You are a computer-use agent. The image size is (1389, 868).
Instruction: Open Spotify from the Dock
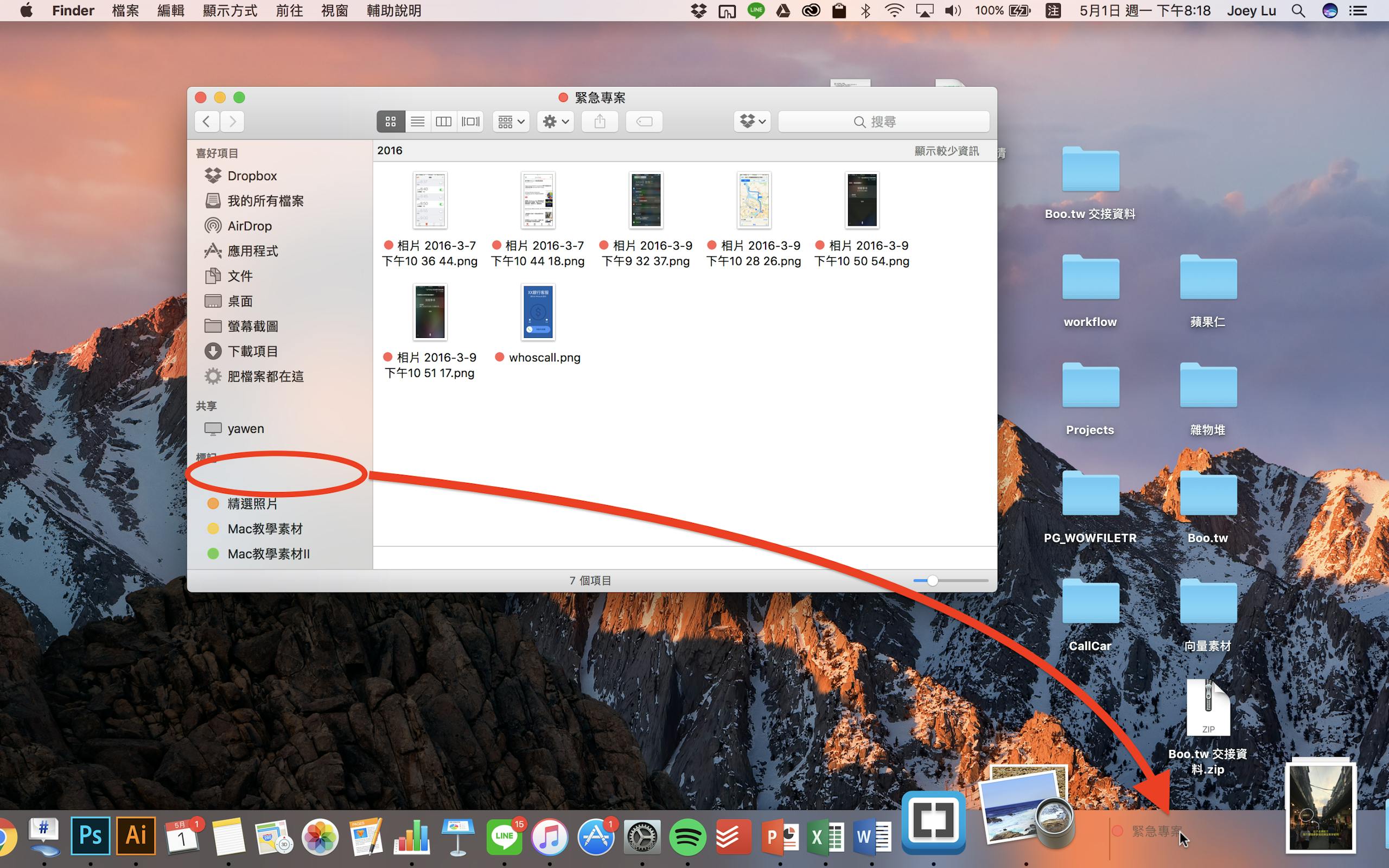pos(687,837)
